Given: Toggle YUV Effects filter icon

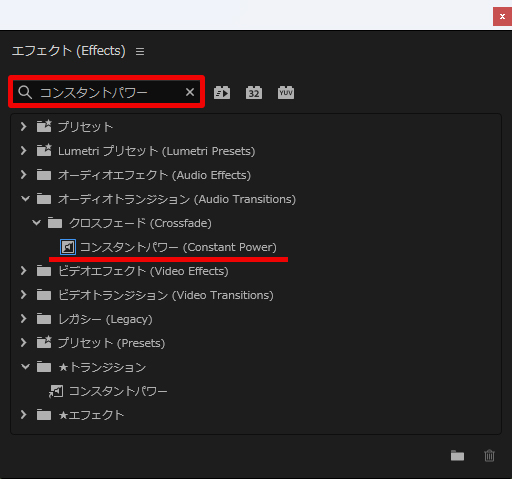Looking at the screenshot, I should tap(286, 93).
